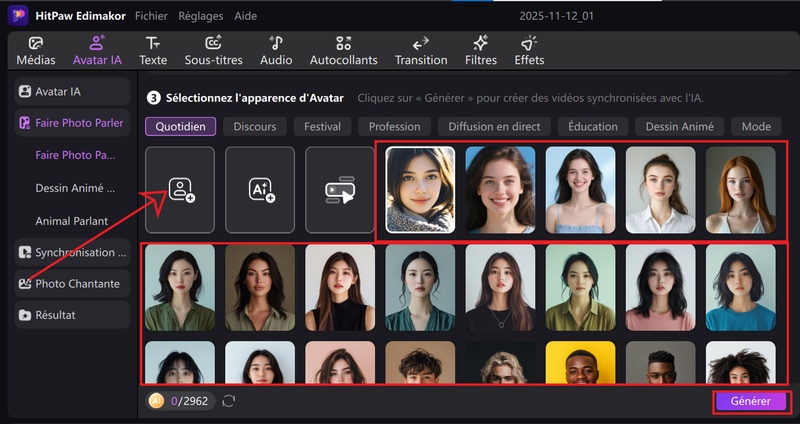Image resolution: width=800 pixels, height=424 pixels.
Task: Select the Avatar IA toolbar tab
Action: pos(97,51)
